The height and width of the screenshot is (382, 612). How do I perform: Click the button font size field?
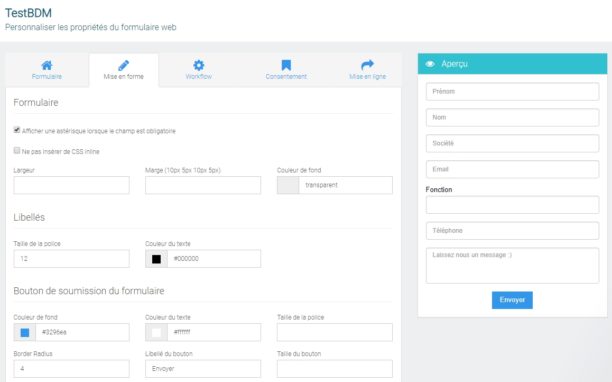335,332
